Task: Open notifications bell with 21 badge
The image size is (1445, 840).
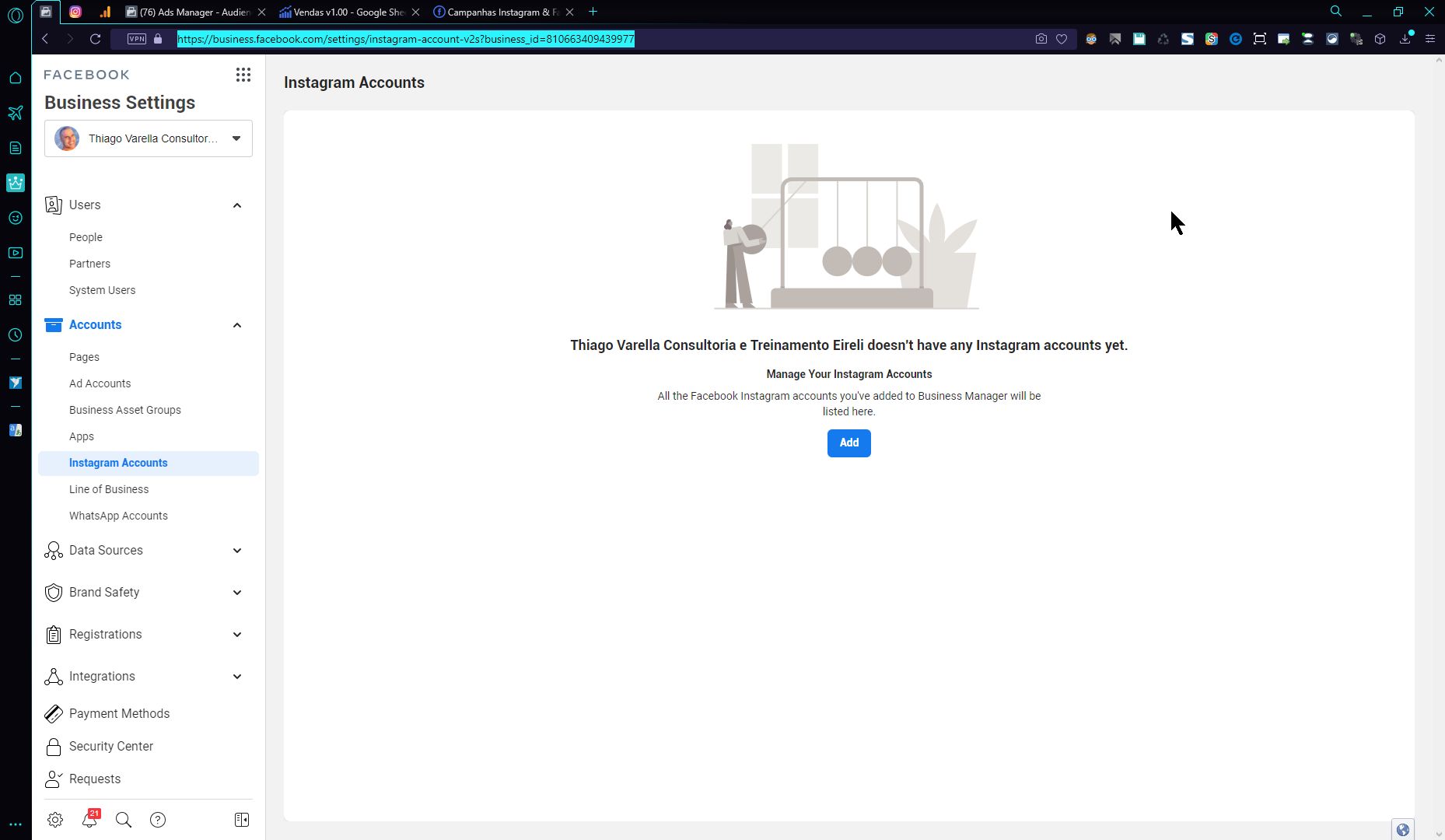Action: [90, 819]
